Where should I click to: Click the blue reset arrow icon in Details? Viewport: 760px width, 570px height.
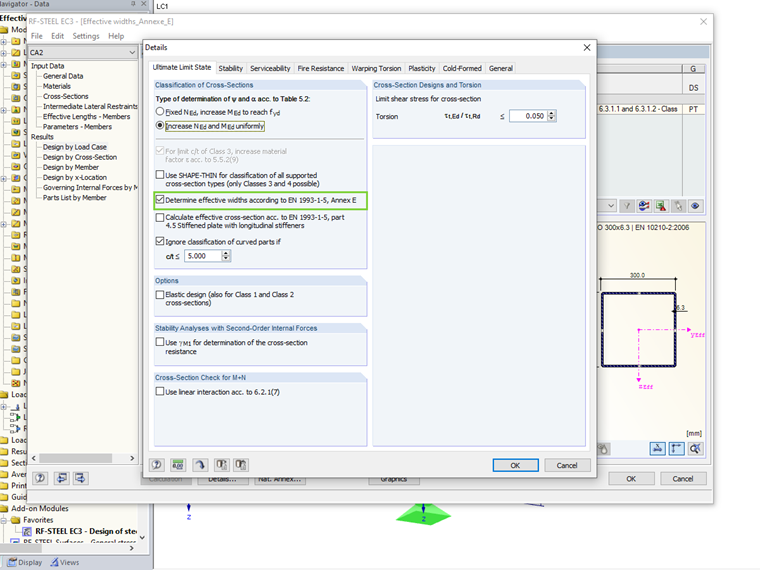pos(200,465)
